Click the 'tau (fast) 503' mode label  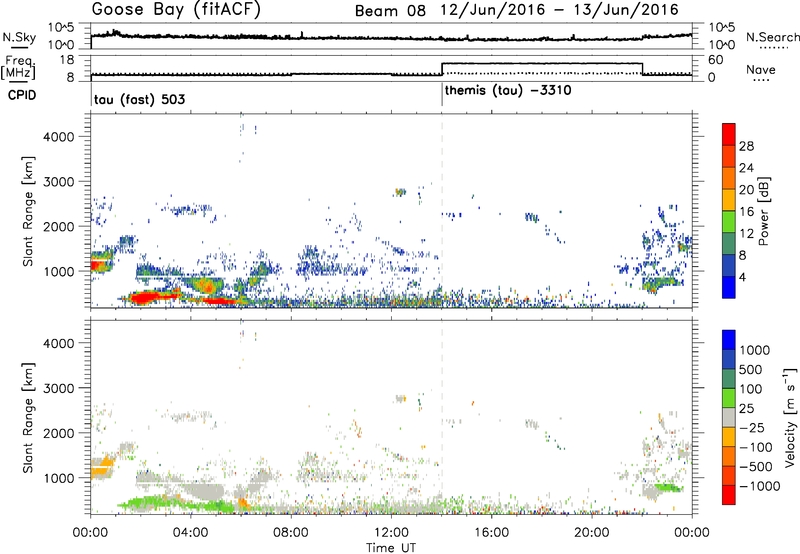[x=139, y=99]
